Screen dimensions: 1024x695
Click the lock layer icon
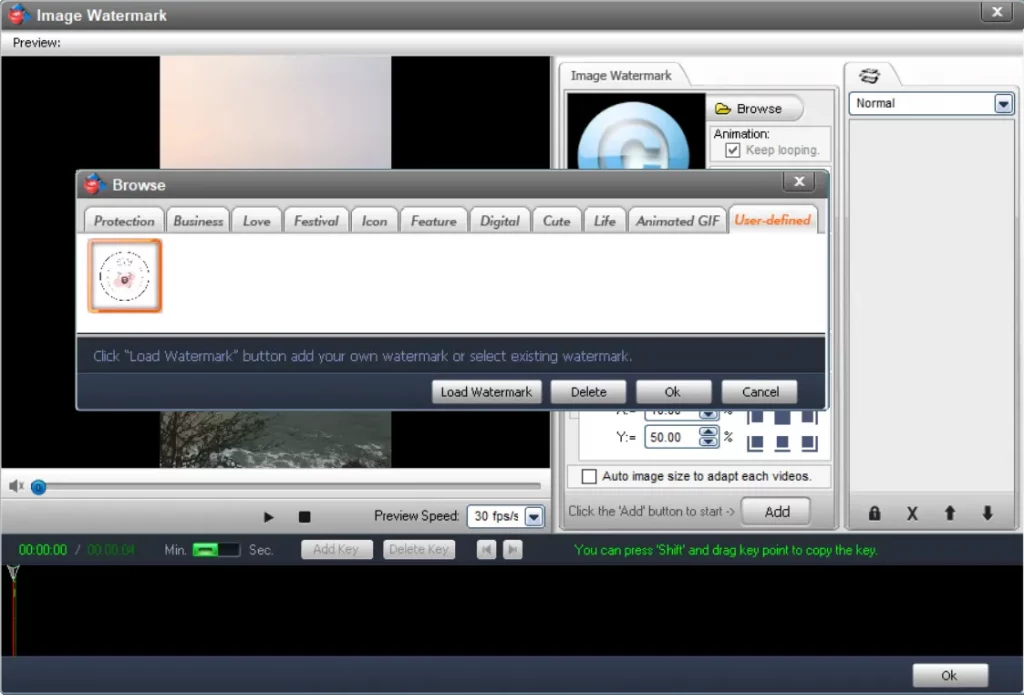click(875, 513)
